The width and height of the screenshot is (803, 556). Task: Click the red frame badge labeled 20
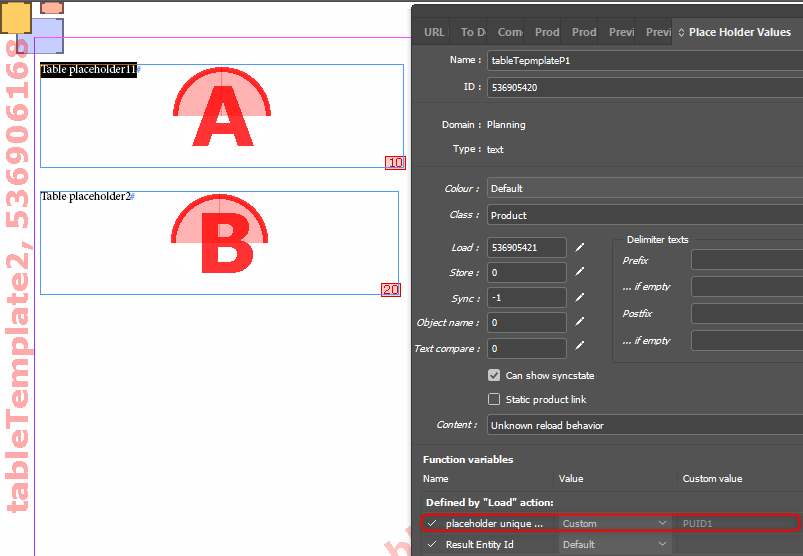pos(390,290)
